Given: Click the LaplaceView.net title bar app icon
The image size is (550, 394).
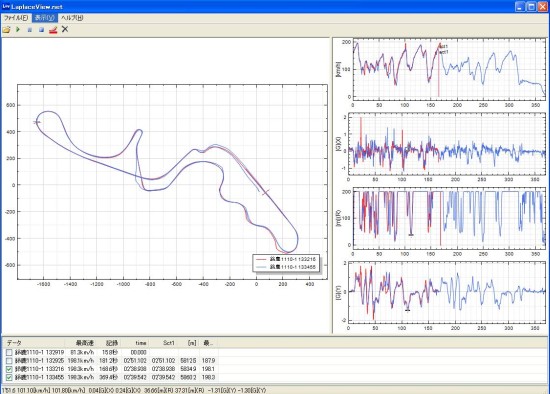Looking at the screenshot, I should coord(6,6).
